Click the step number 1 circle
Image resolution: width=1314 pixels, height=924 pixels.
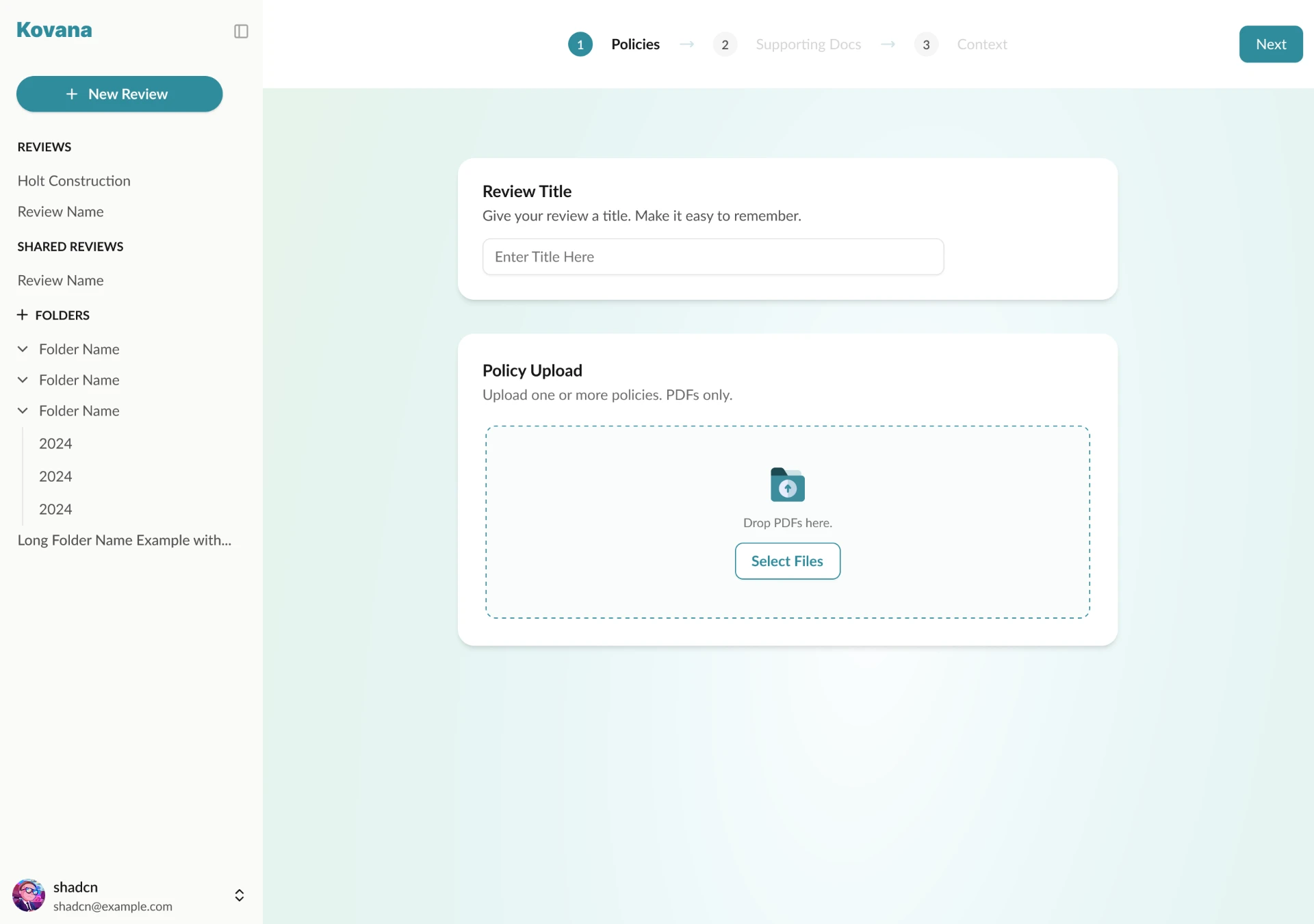coord(580,44)
